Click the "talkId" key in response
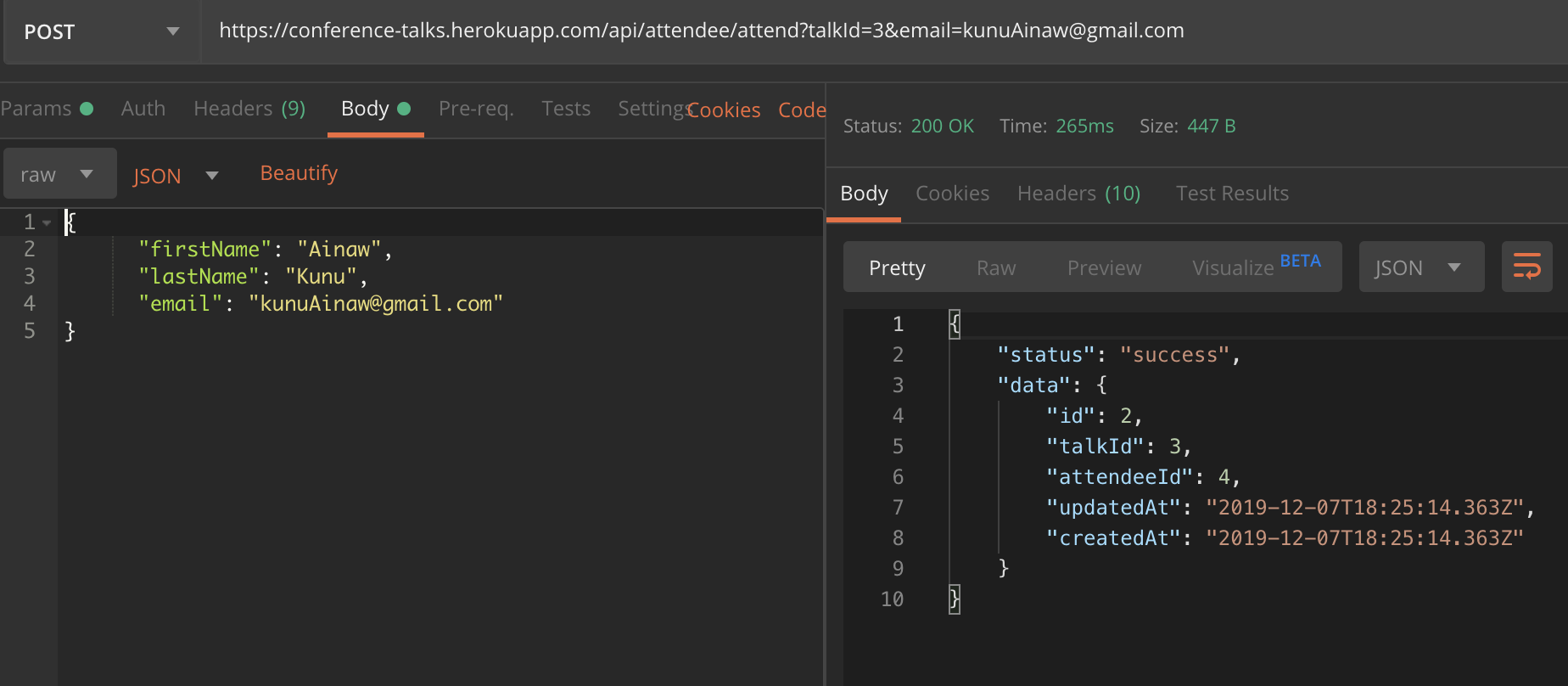Image resolution: width=1568 pixels, height=686 pixels. [1095, 447]
